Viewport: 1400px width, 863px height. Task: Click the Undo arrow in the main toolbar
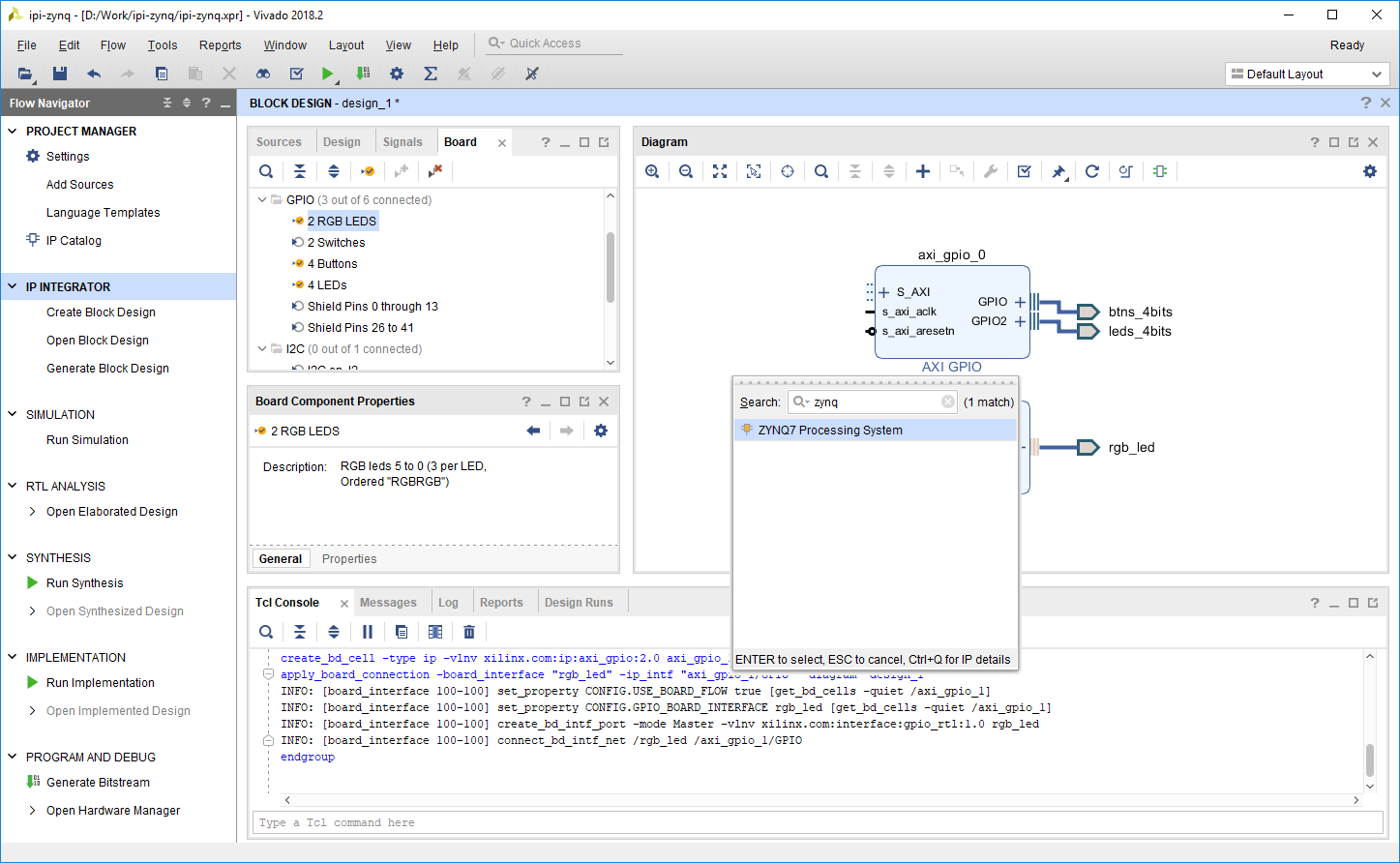click(x=94, y=74)
